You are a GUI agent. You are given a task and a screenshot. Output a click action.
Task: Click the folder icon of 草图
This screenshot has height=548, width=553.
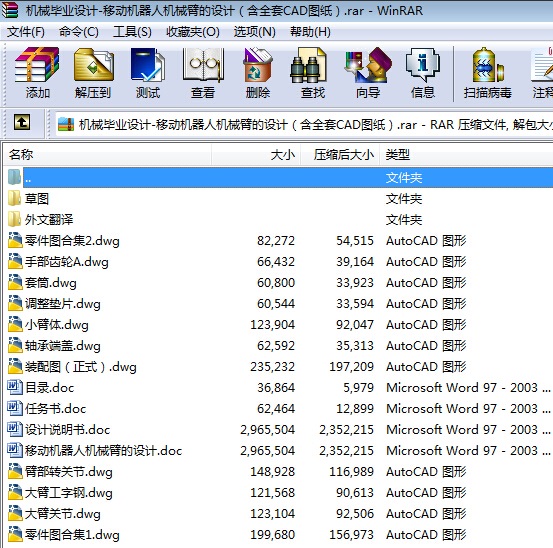[x=14, y=199]
